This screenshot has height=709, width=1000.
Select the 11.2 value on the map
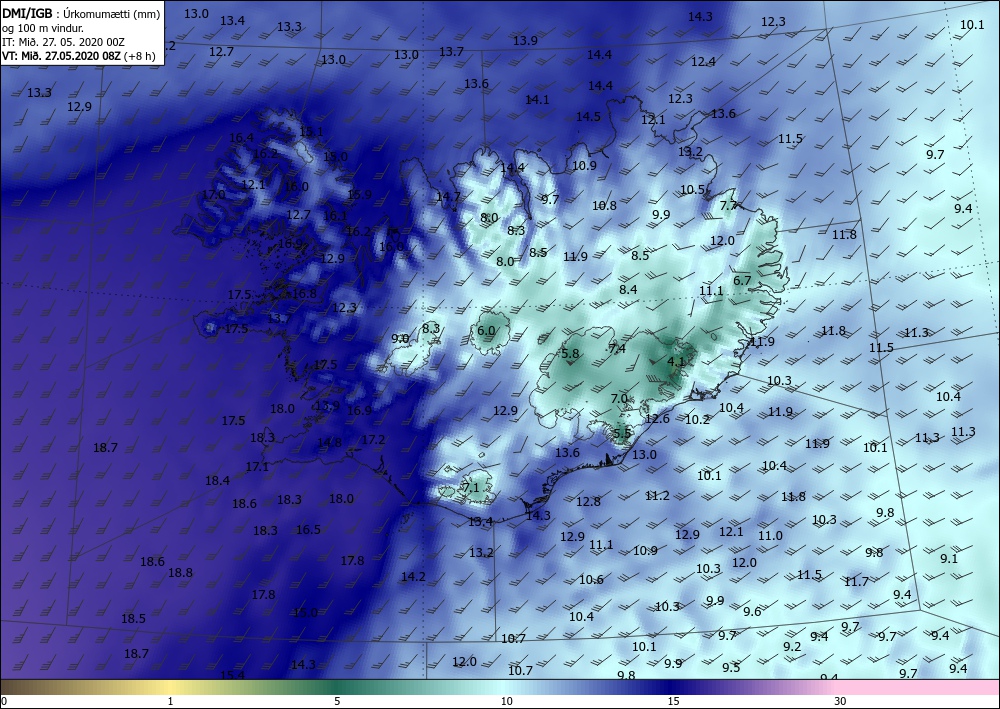(657, 495)
